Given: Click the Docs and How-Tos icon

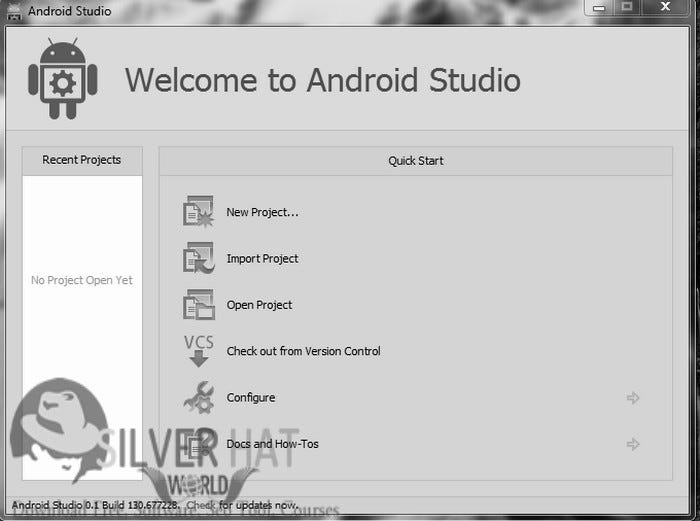Looking at the screenshot, I should [x=199, y=444].
